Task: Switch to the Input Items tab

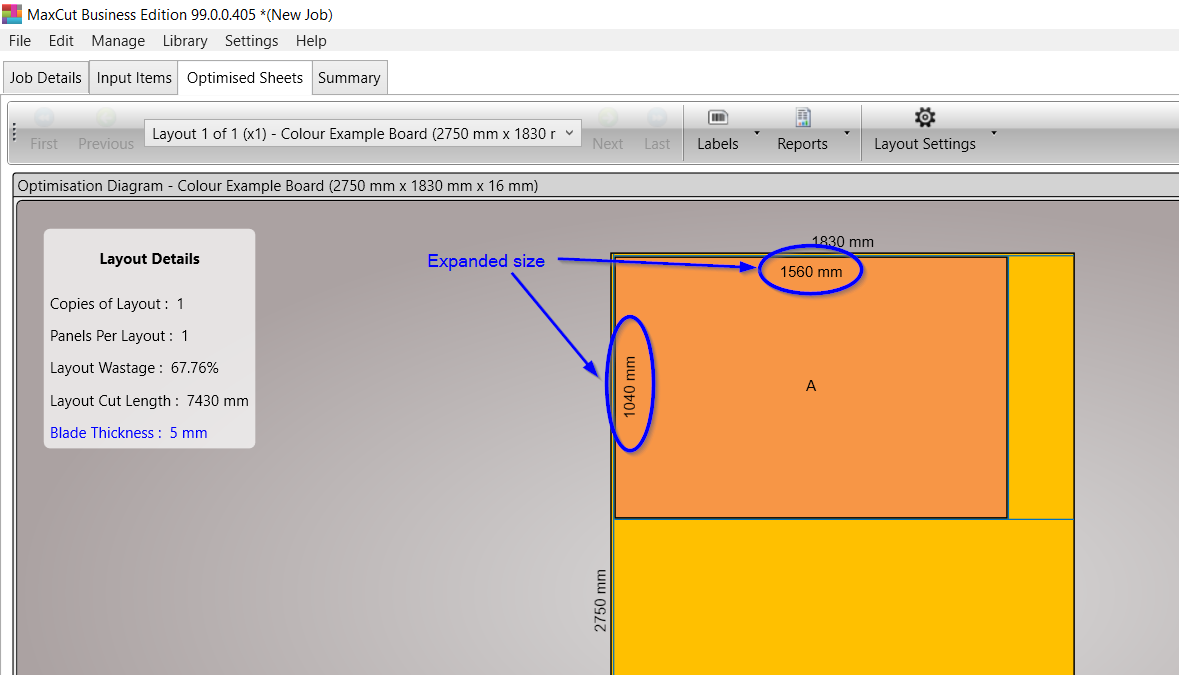Action: pyautogui.click(x=134, y=77)
